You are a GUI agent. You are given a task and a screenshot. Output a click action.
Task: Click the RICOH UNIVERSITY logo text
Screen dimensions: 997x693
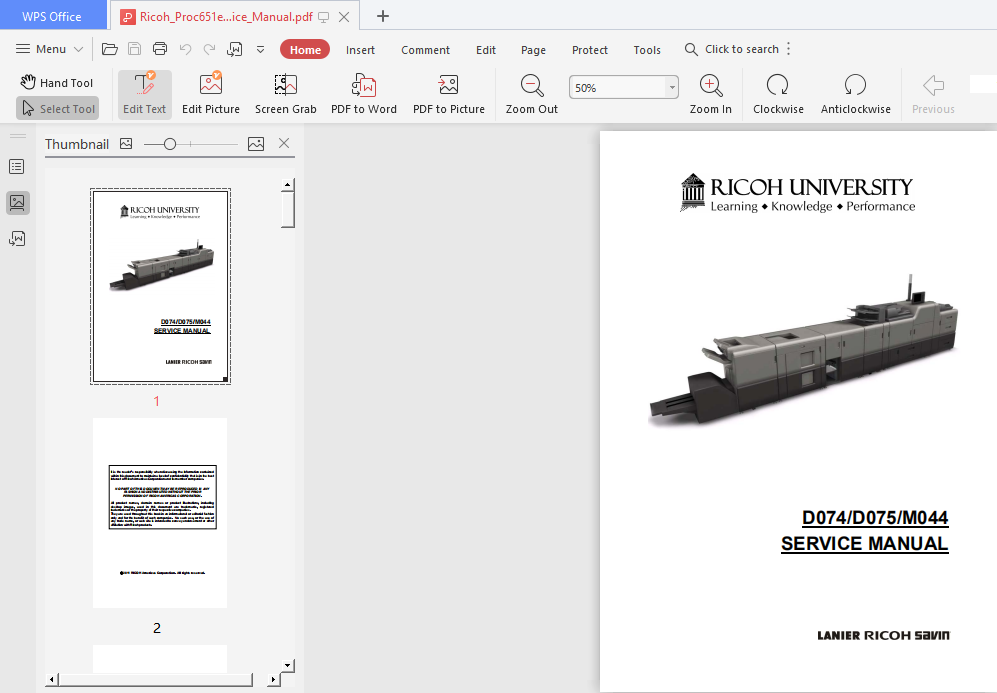[811, 187]
